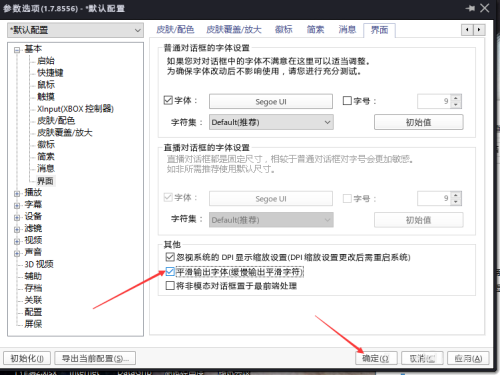This screenshot has height=375, width=500.
Task: Confirm settings with 确定(O) button
Action: tap(376, 358)
